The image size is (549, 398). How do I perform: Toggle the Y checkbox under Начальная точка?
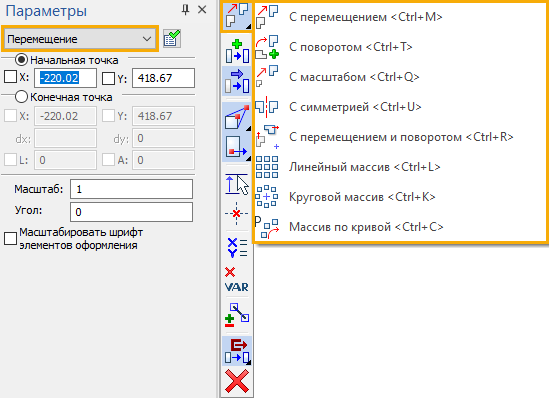(x=108, y=78)
